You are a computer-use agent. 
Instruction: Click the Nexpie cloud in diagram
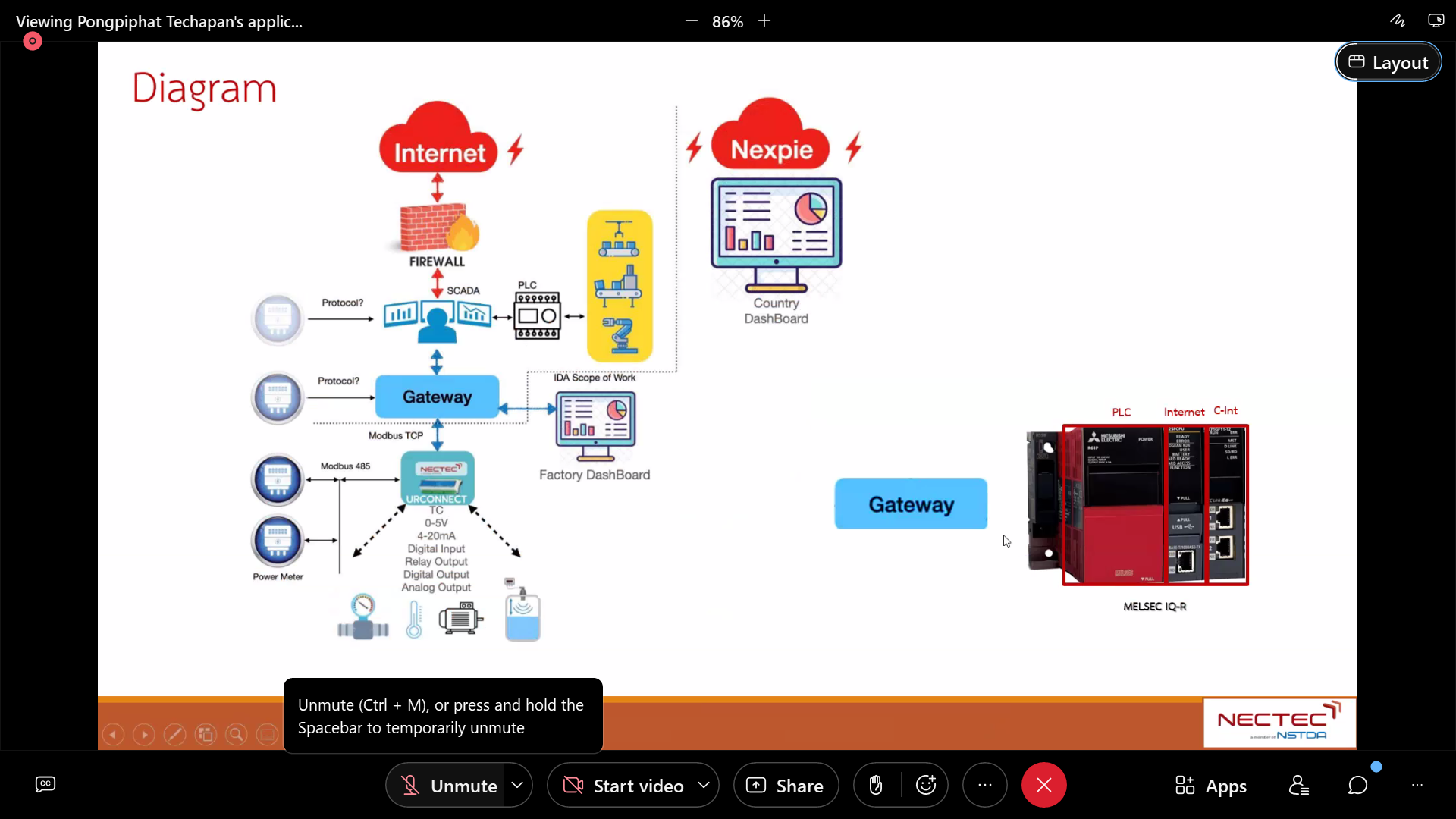pos(770,135)
